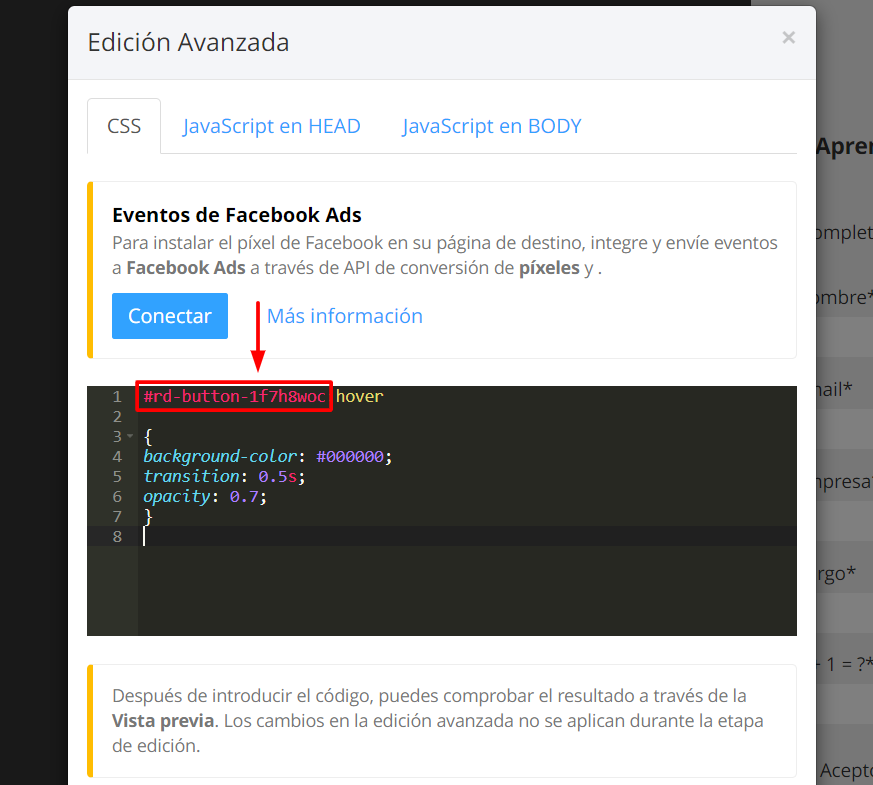Close the Edición Avanzada dialog
The image size is (873, 785).
788,38
